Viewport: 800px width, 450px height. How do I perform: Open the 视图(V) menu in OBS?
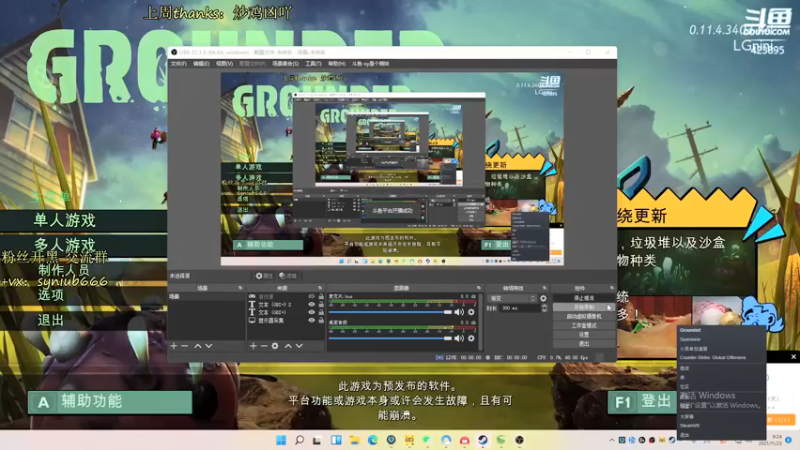tap(224, 64)
